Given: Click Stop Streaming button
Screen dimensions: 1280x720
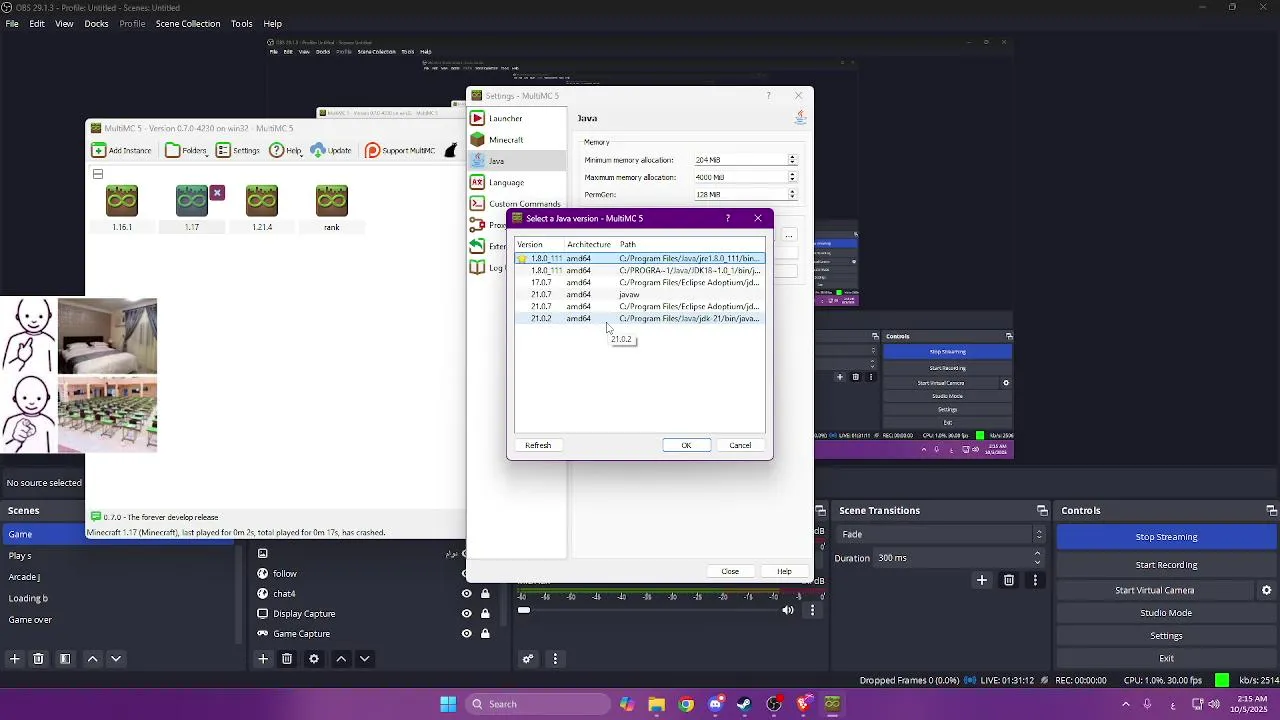Looking at the screenshot, I should pos(1166,537).
